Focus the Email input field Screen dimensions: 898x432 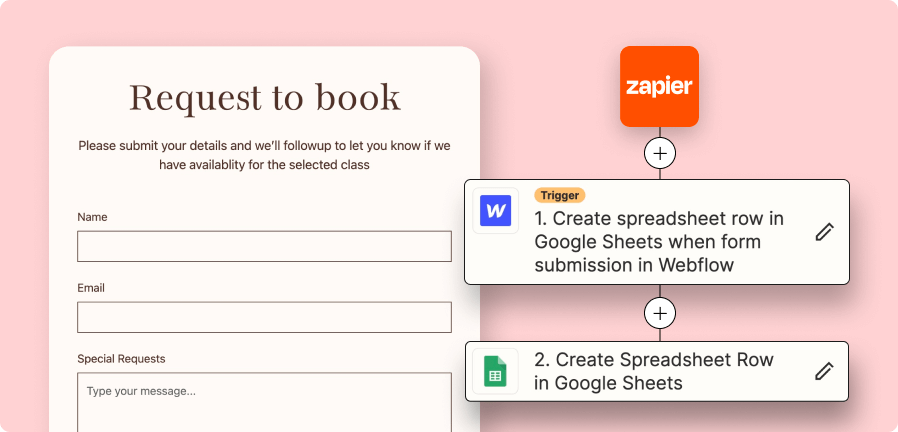pyautogui.click(x=264, y=317)
